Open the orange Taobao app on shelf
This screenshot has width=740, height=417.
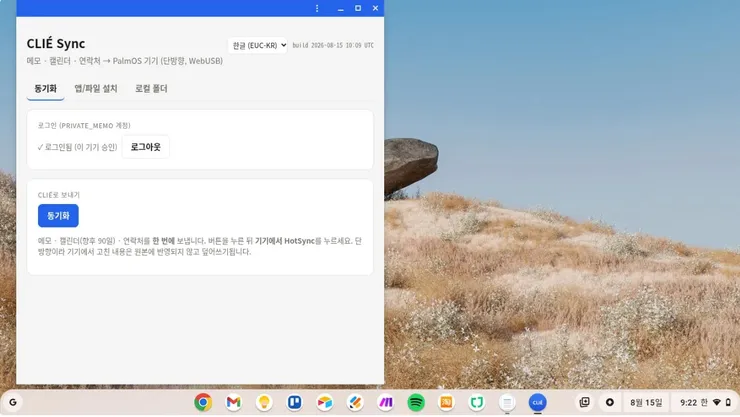(x=446, y=402)
